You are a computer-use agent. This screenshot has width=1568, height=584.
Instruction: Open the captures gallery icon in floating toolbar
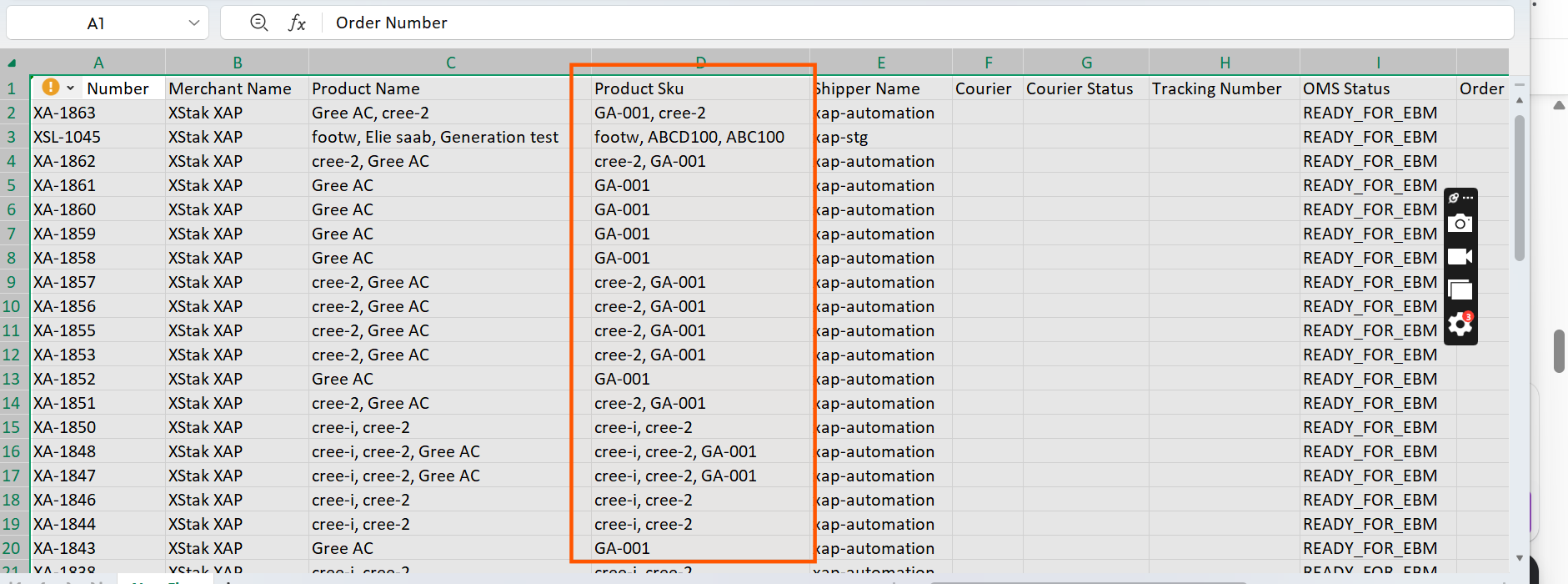pyautogui.click(x=1460, y=289)
